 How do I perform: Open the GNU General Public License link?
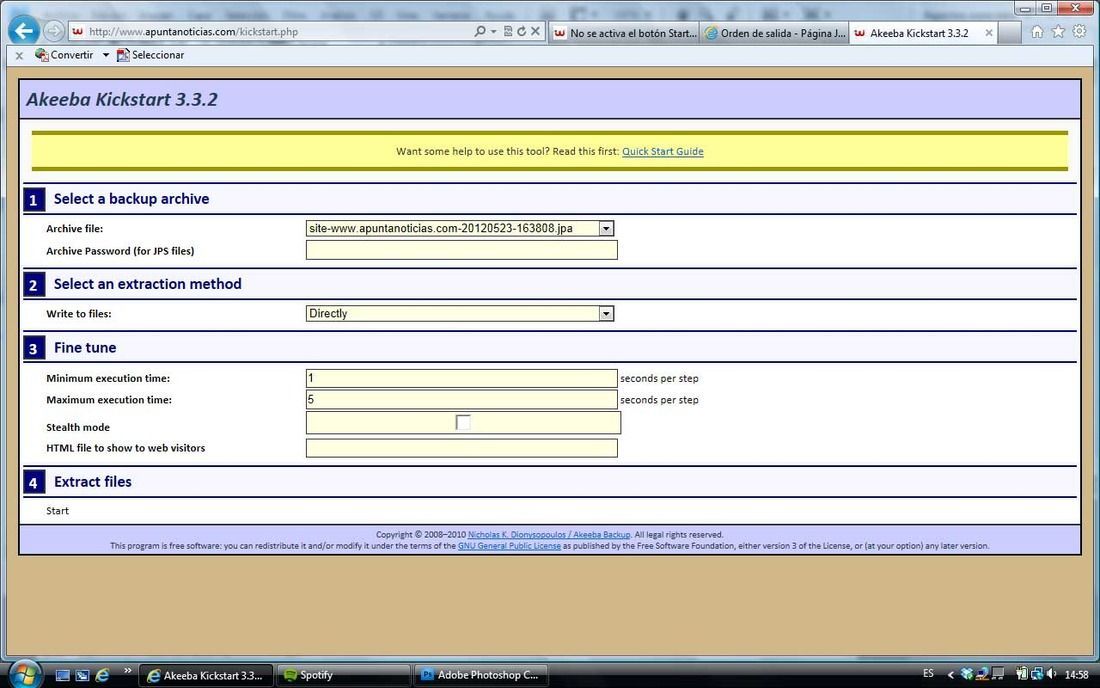509,546
